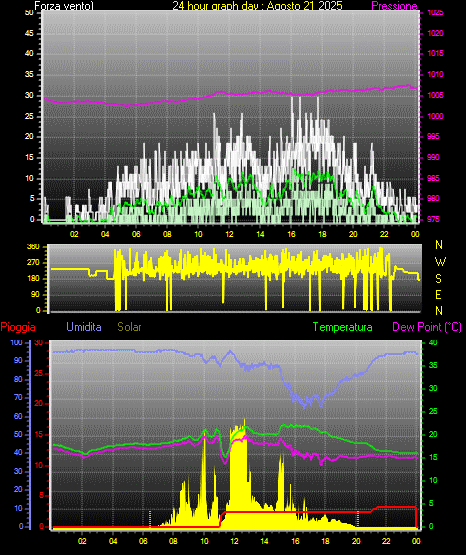Screen dimensions: 466x555
Task: Click the Forza vento title label
Action: click(64, 6)
